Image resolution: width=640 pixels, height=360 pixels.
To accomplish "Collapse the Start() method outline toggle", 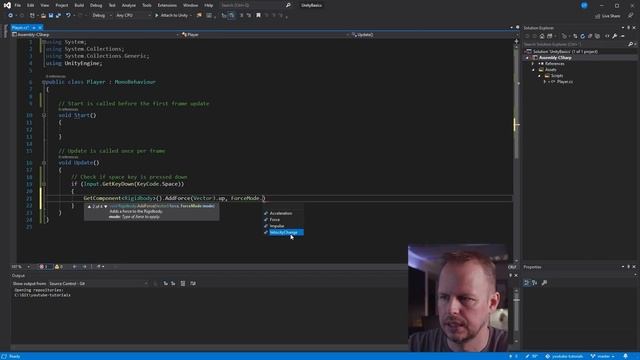I will tap(44, 115).
